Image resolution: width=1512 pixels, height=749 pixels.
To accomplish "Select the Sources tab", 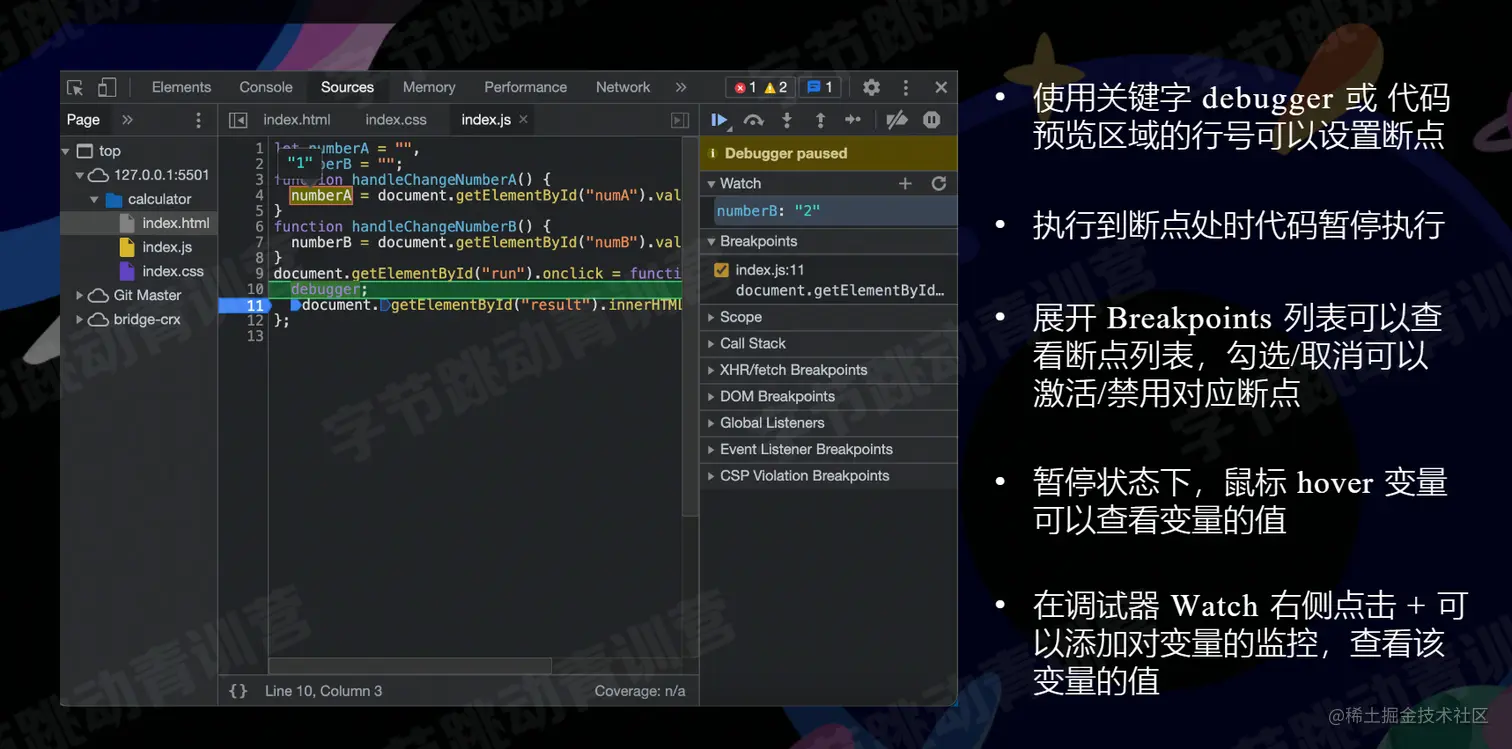I will click(x=347, y=88).
